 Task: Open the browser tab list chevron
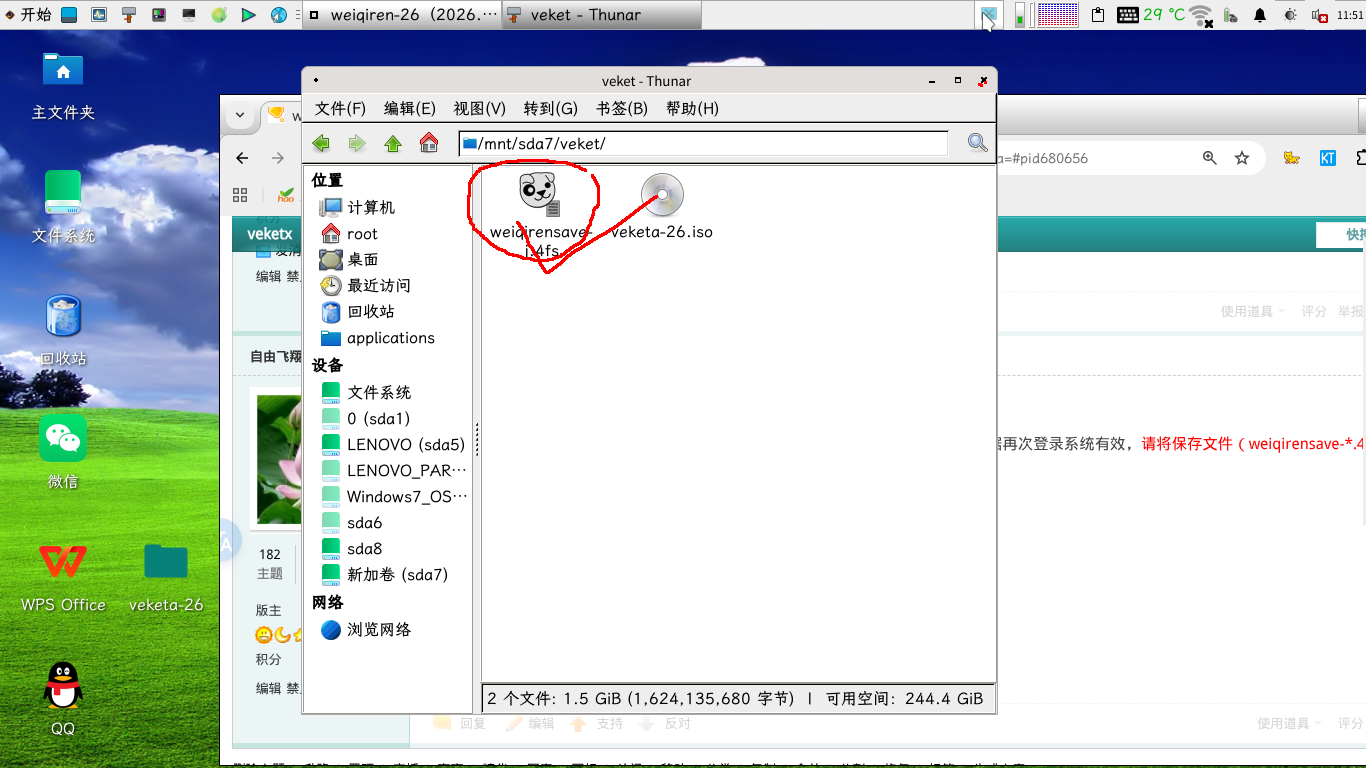pos(240,115)
